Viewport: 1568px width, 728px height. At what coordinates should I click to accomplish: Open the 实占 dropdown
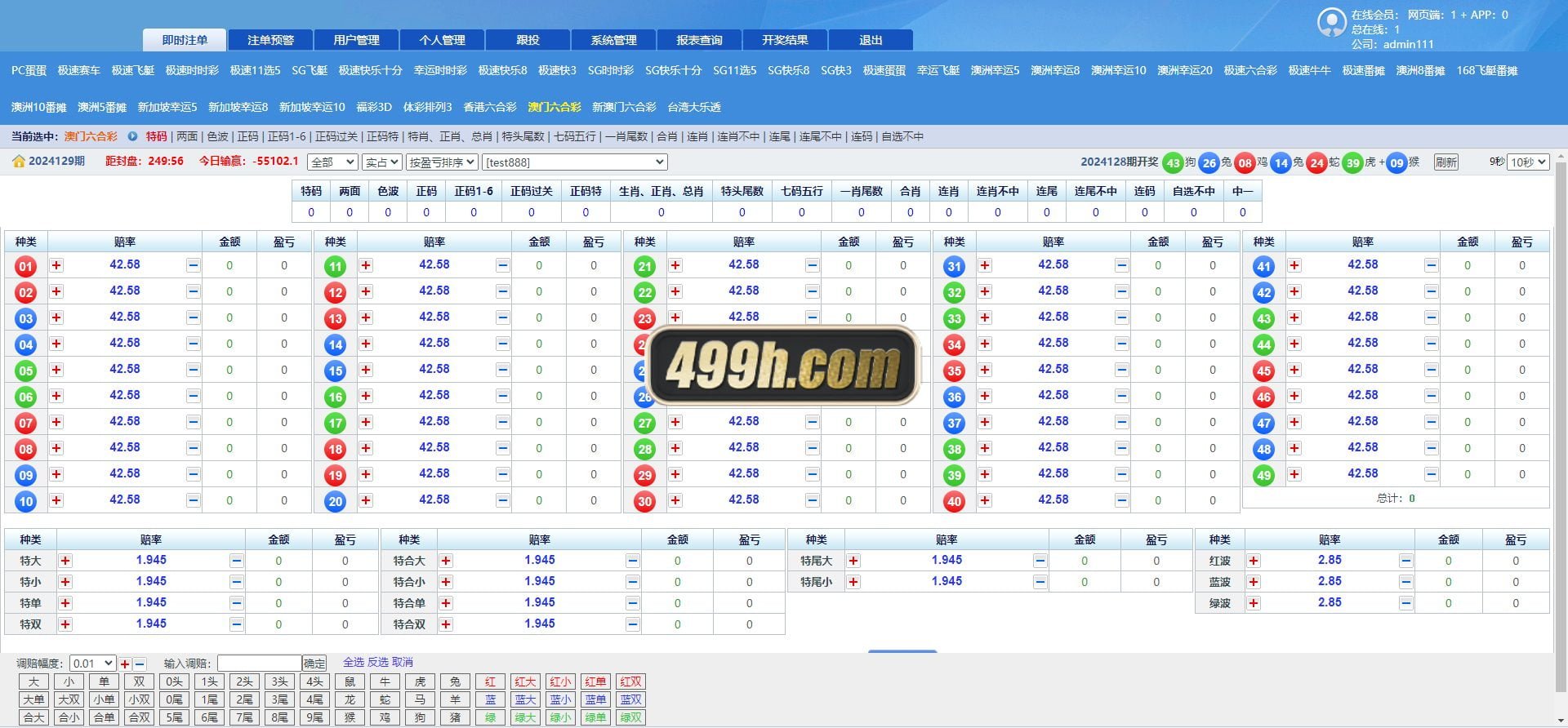[381, 162]
